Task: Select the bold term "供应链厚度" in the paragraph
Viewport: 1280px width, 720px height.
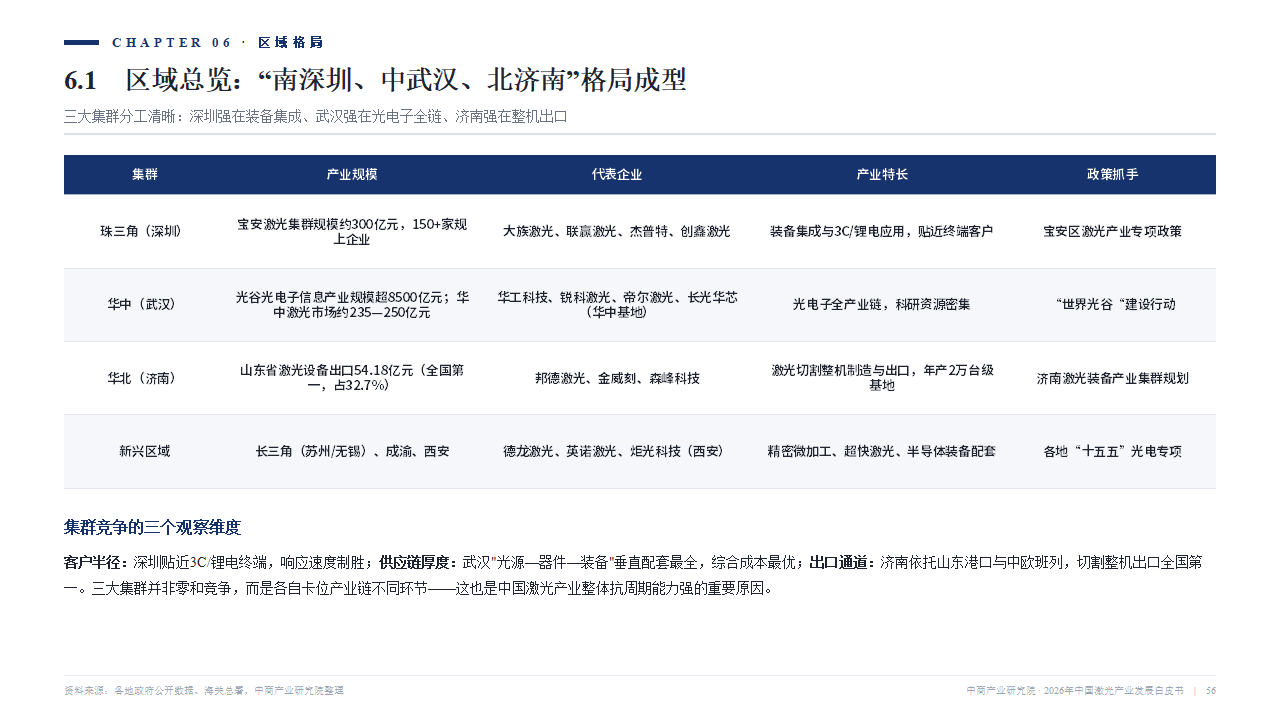Action: [412, 562]
